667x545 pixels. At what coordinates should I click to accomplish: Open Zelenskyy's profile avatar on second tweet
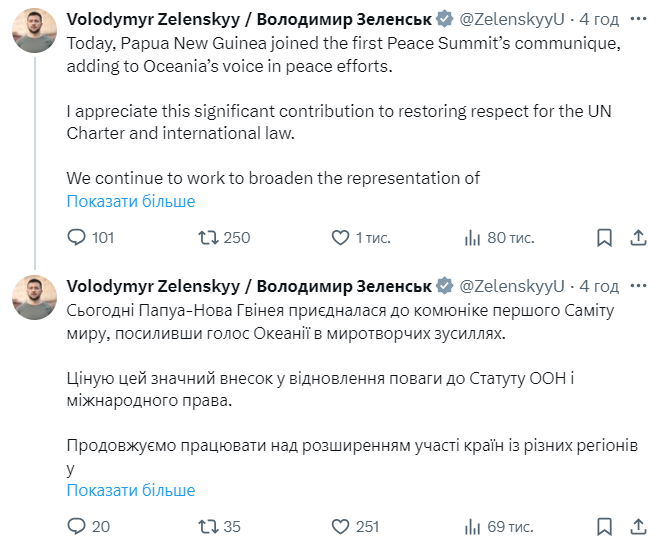point(34,297)
